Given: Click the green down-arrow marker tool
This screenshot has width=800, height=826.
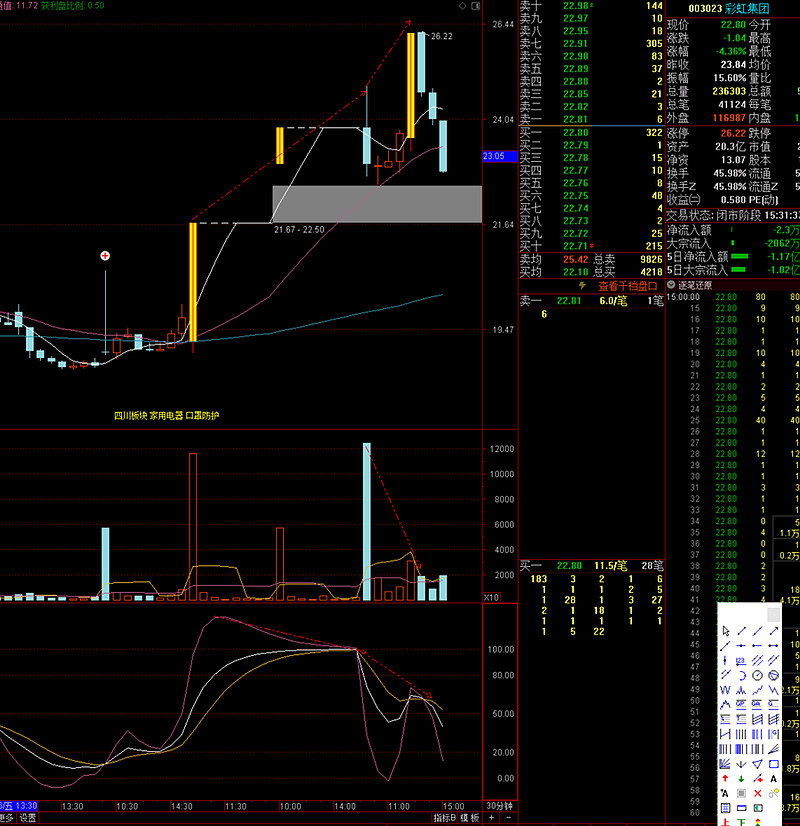Looking at the screenshot, I should click(x=742, y=778).
